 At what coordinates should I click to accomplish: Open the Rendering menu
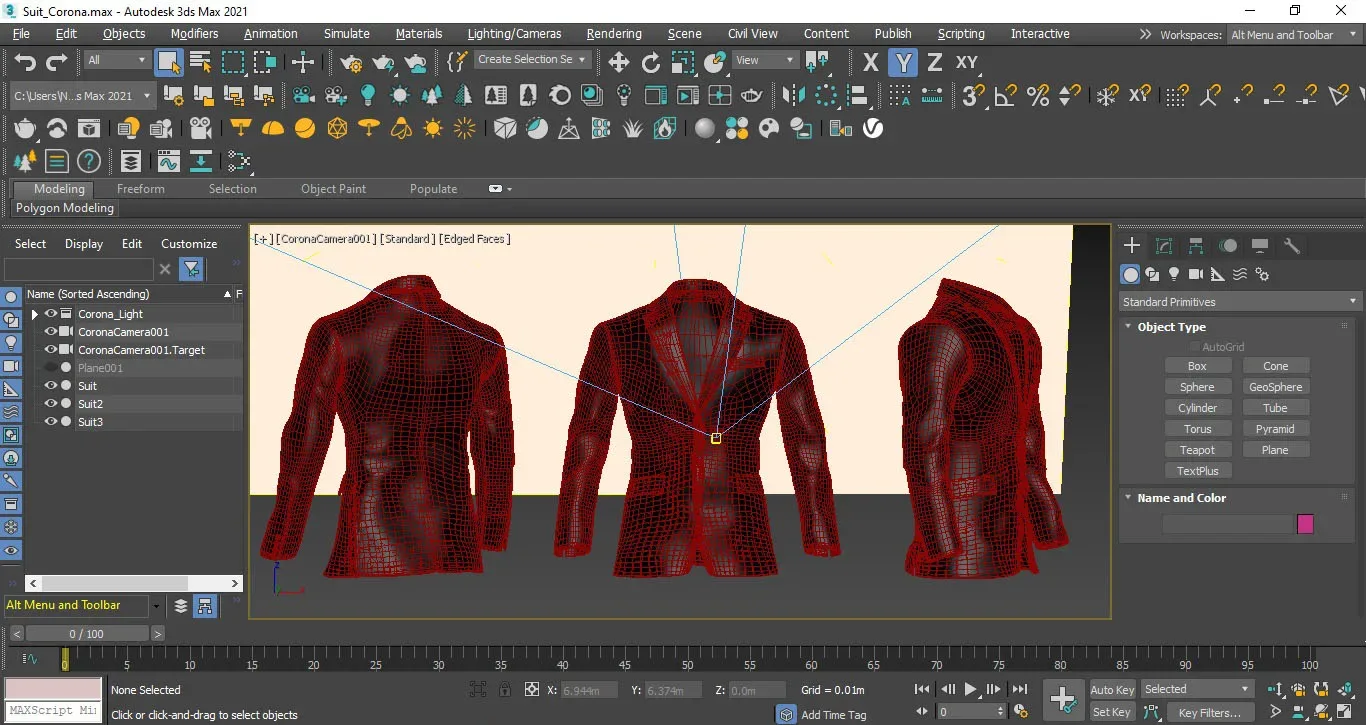coord(614,34)
